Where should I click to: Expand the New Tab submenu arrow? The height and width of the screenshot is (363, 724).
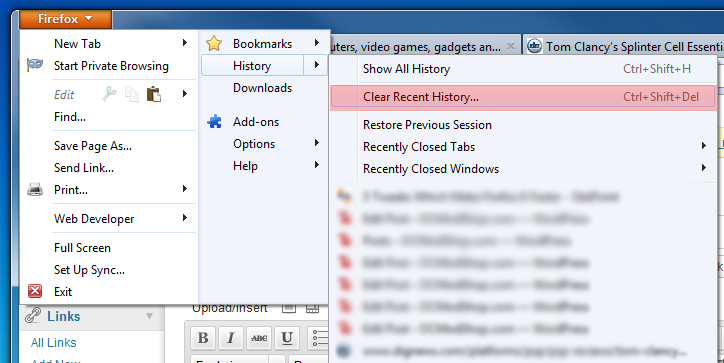click(185, 43)
